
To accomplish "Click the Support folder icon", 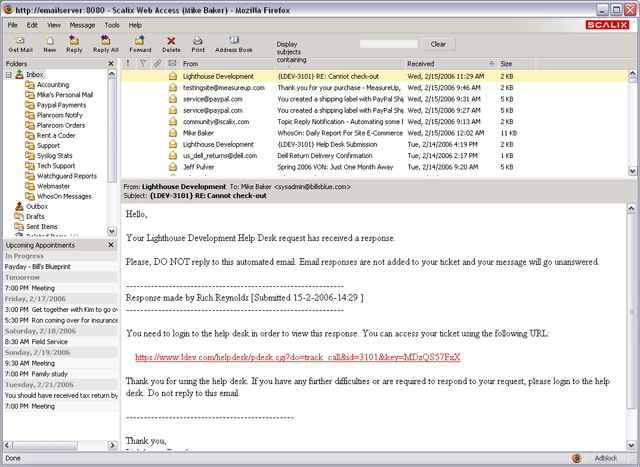I will [x=29, y=145].
